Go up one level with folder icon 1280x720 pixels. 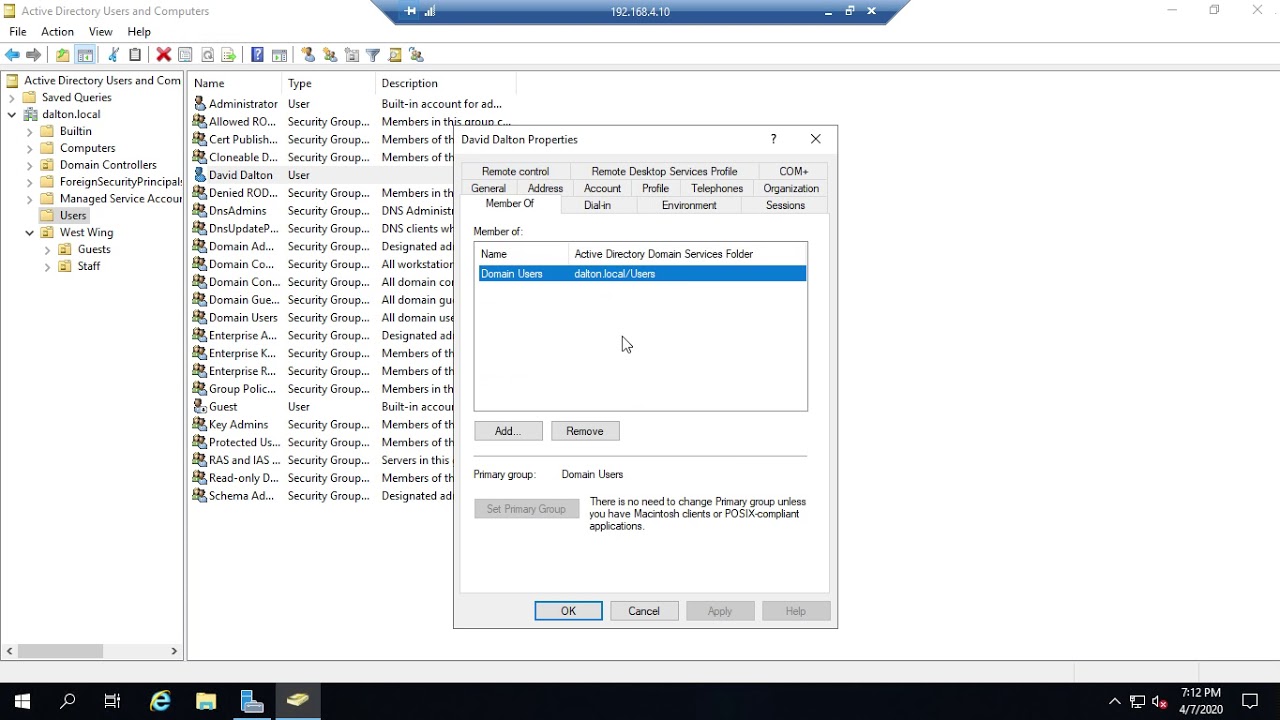point(63,55)
